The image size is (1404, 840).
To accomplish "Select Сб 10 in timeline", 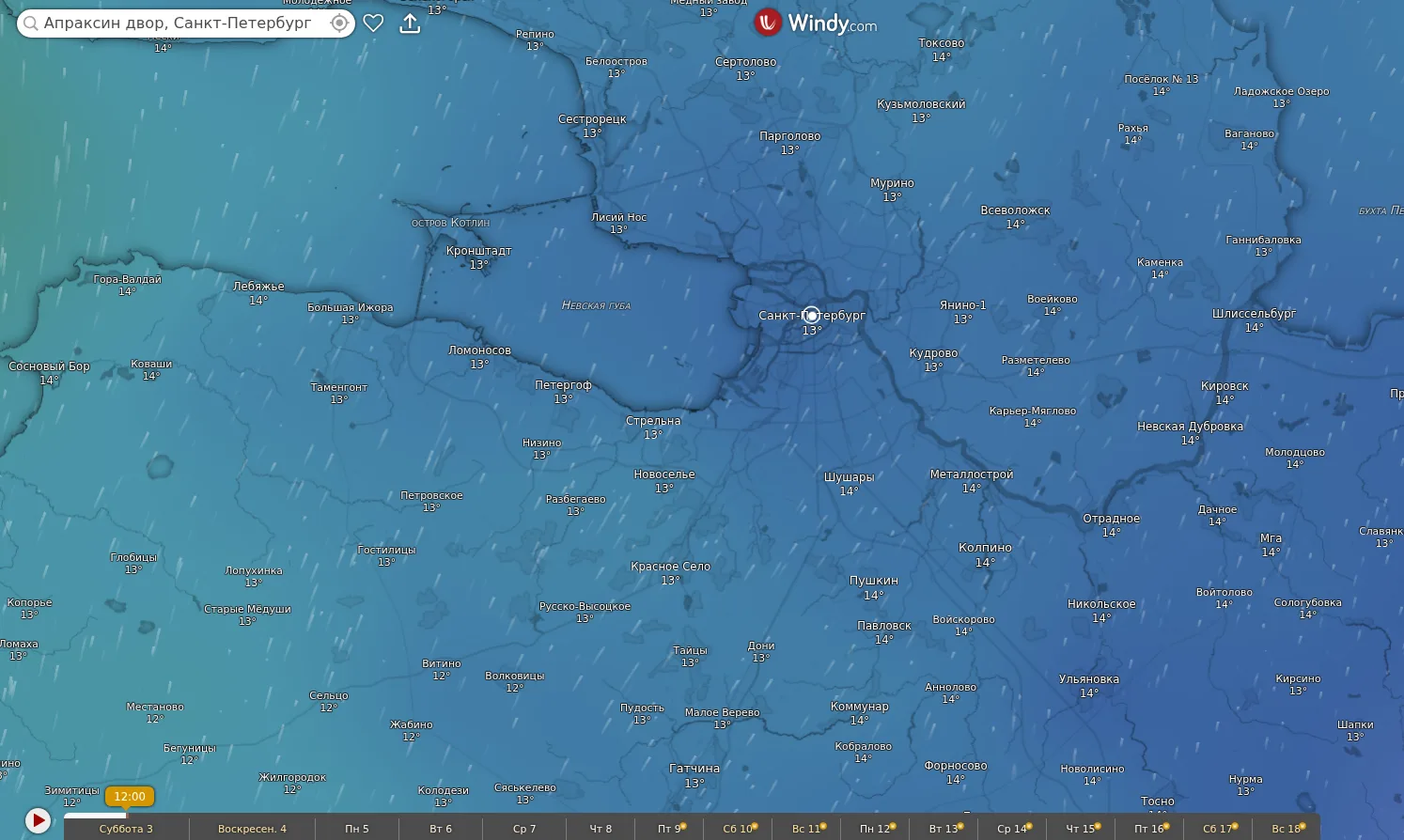I will 738,829.
